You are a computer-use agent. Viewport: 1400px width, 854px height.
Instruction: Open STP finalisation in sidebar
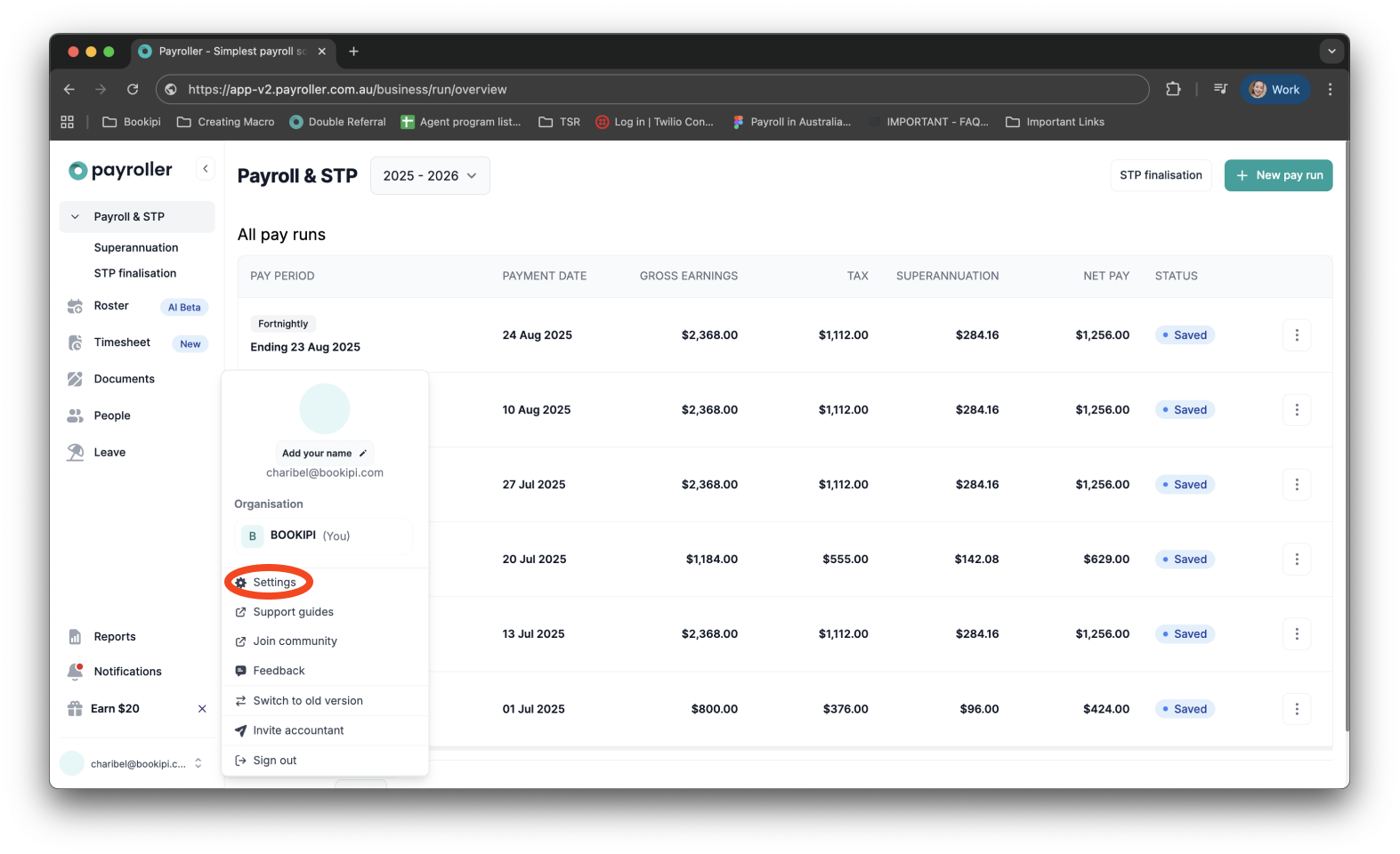coord(135,273)
